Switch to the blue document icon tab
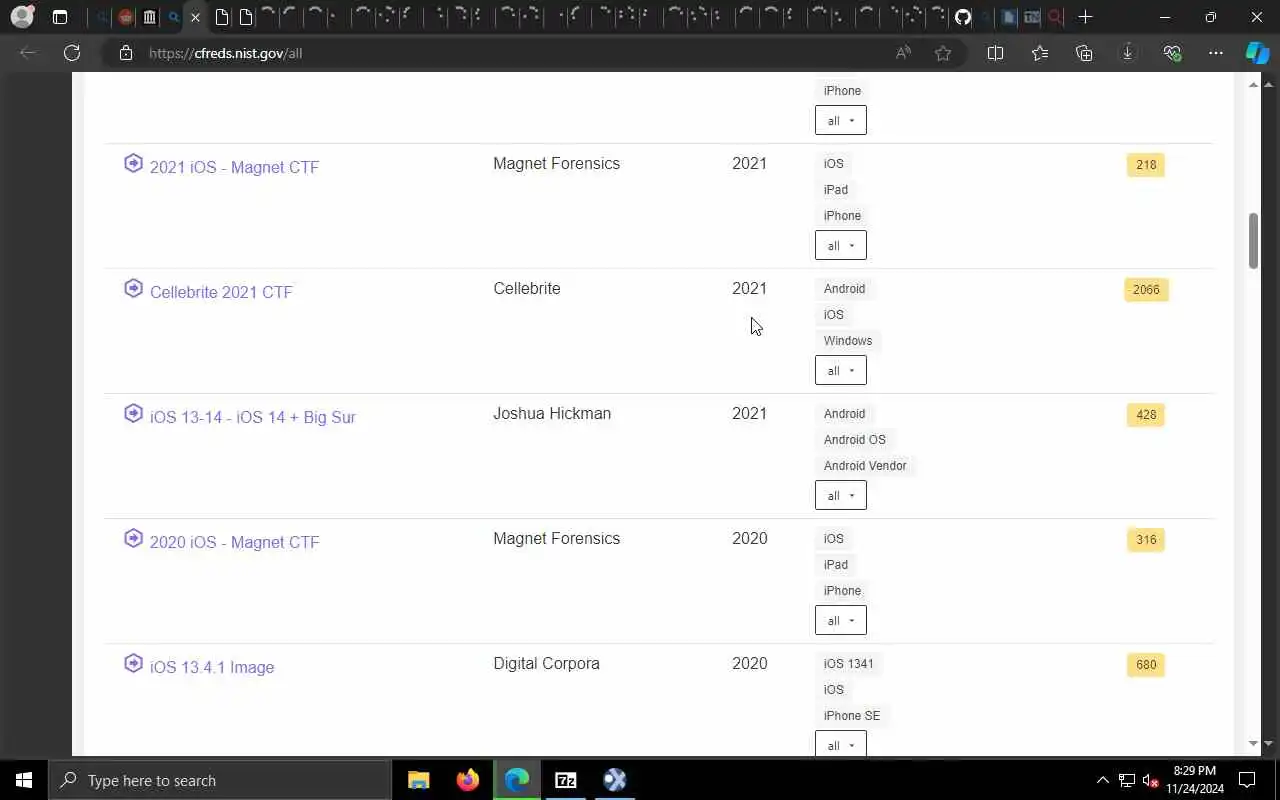This screenshot has height=800, width=1280. (1009, 17)
